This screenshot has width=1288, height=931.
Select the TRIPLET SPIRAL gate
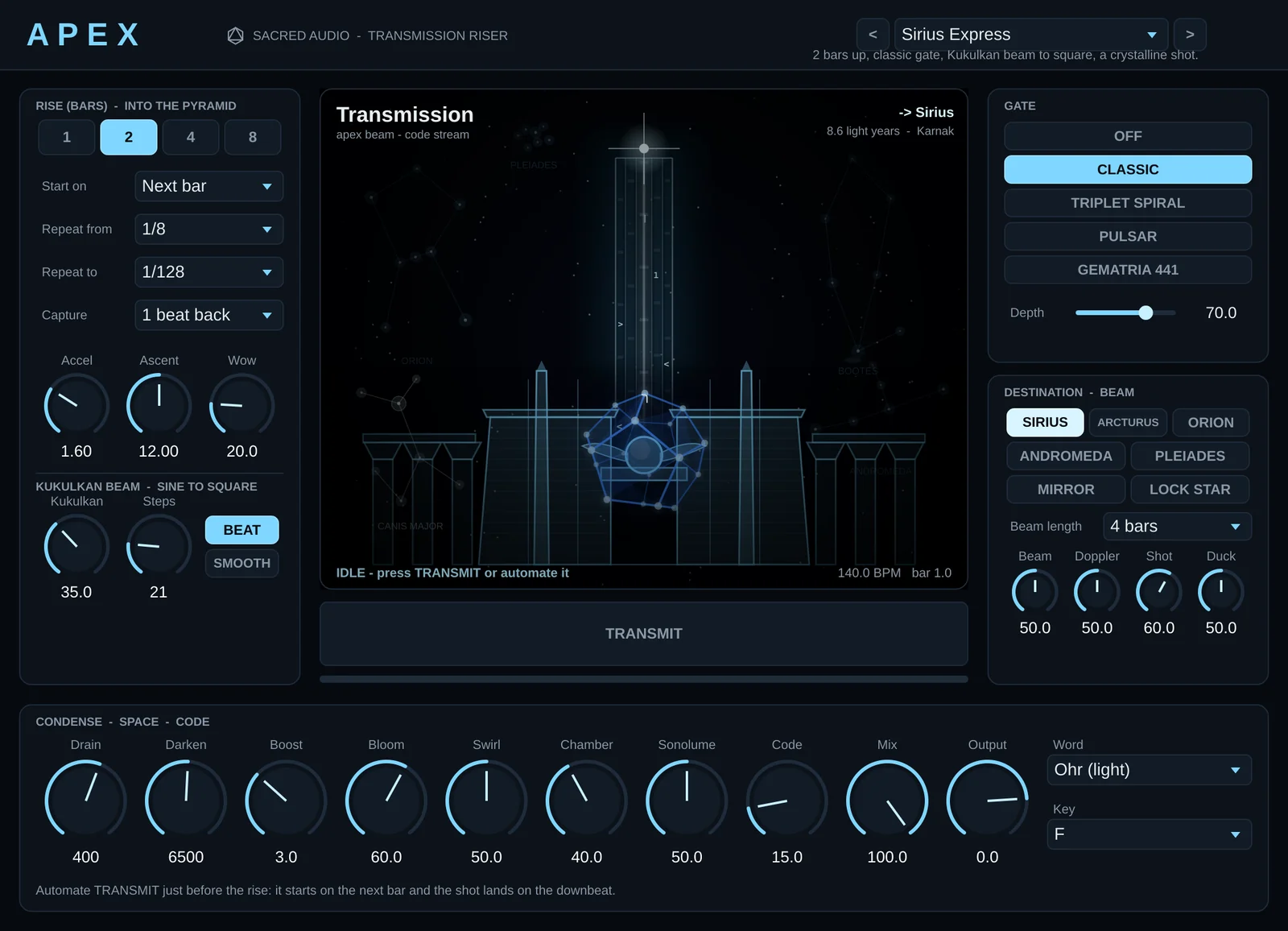click(1128, 203)
